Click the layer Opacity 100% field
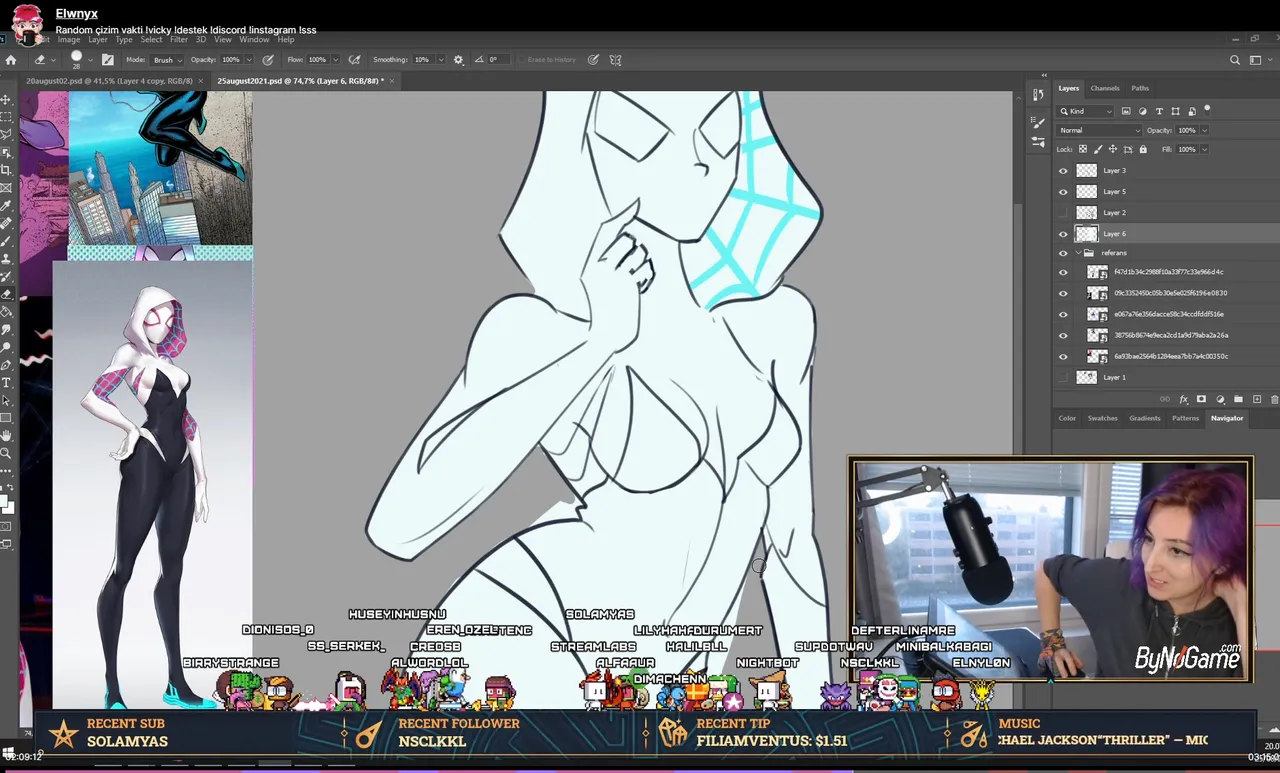Viewport: 1280px width, 773px height. click(1187, 130)
